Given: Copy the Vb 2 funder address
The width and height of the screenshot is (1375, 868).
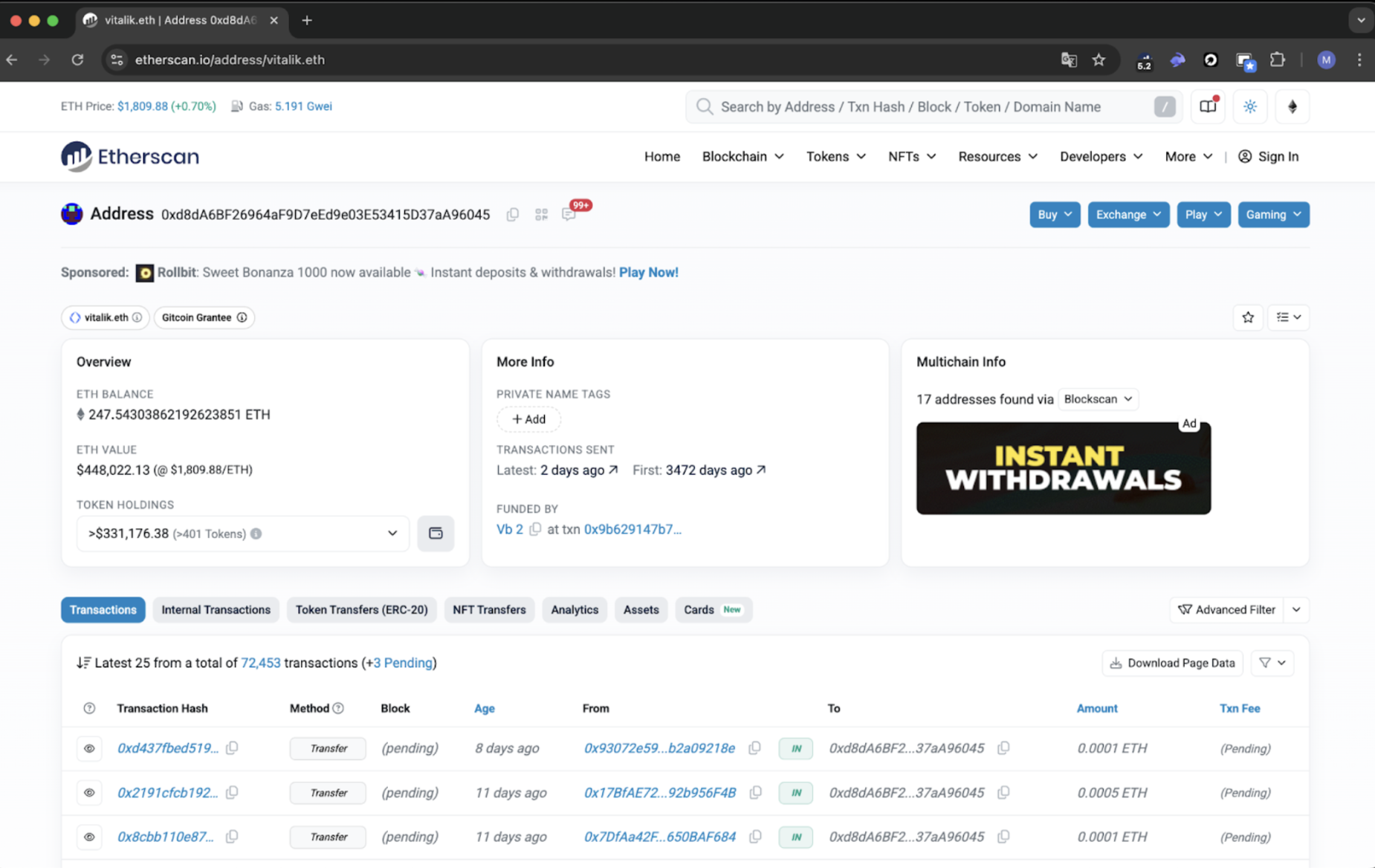Looking at the screenshot, I should (535, 529).
